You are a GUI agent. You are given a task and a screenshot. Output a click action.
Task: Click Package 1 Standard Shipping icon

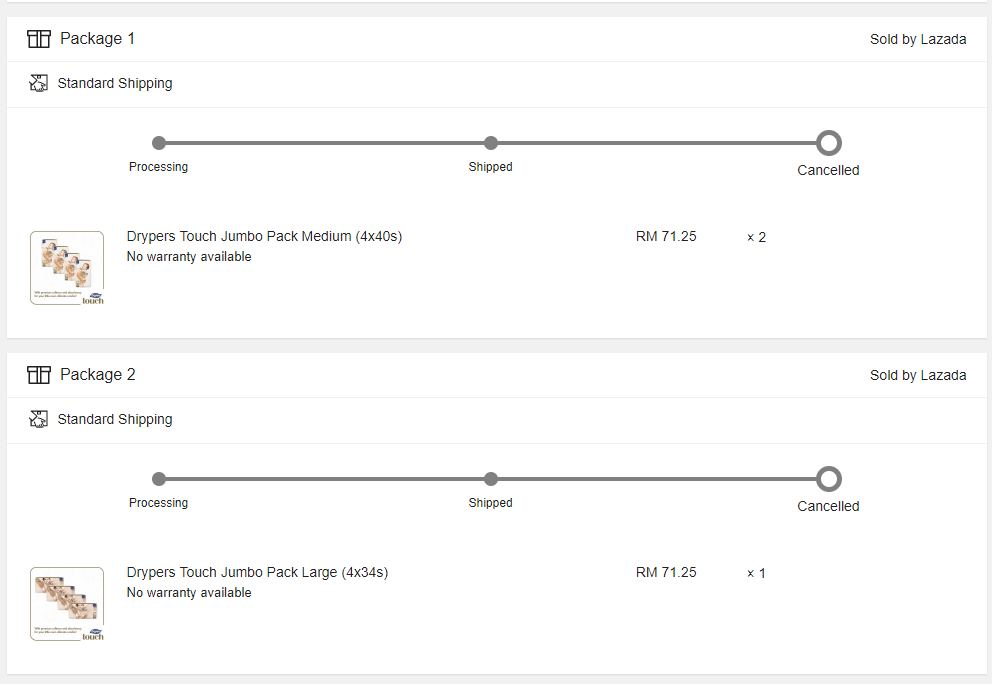click(39, 83)
